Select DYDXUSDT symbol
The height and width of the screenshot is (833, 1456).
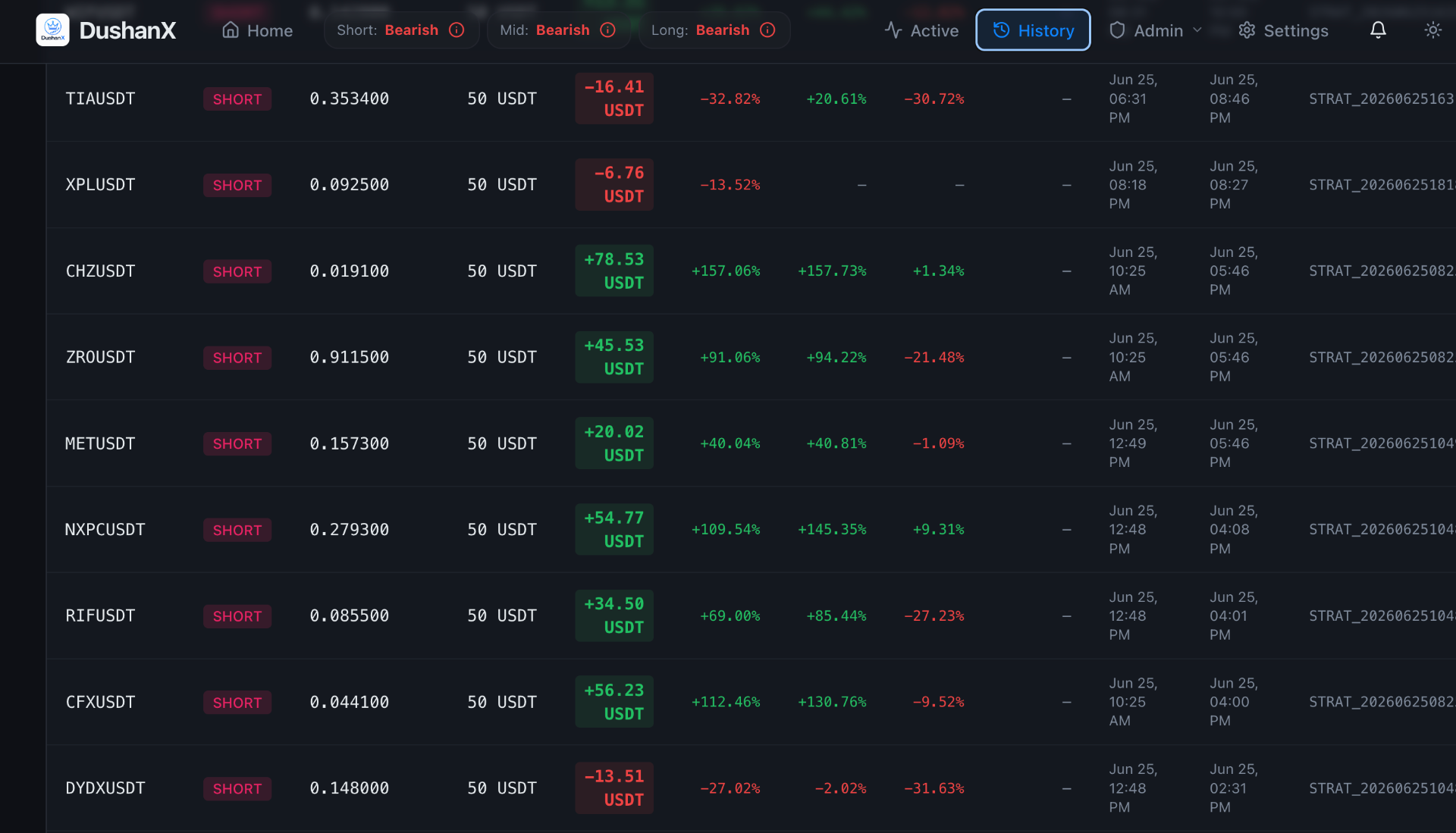[x=105, y=788]
